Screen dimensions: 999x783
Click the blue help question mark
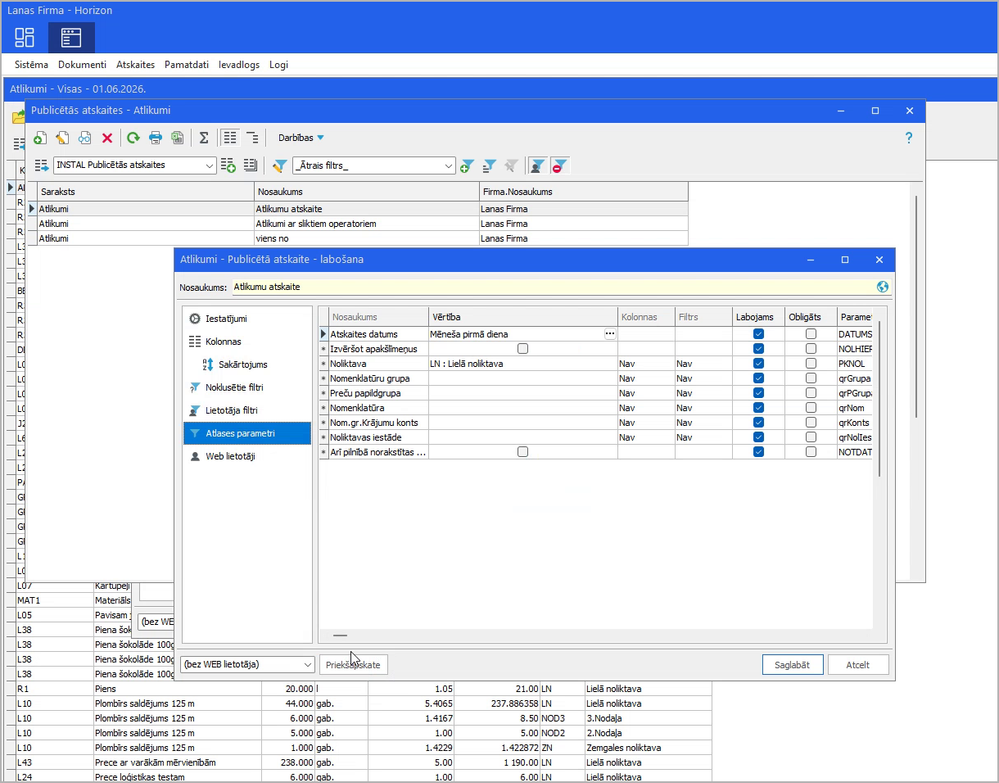909,138
